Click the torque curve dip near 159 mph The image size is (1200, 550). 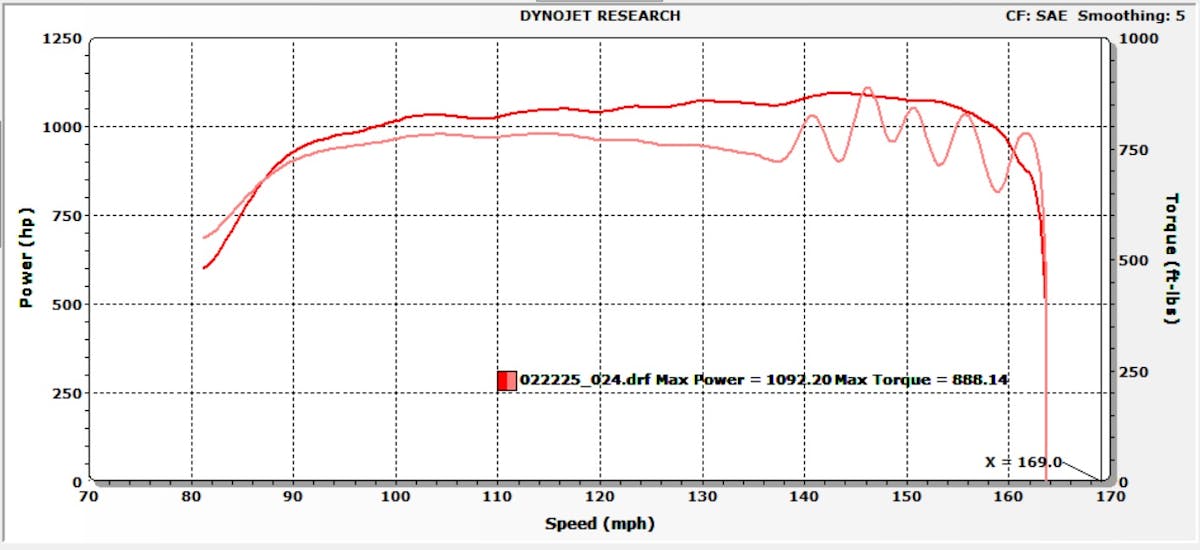(998, 191)
